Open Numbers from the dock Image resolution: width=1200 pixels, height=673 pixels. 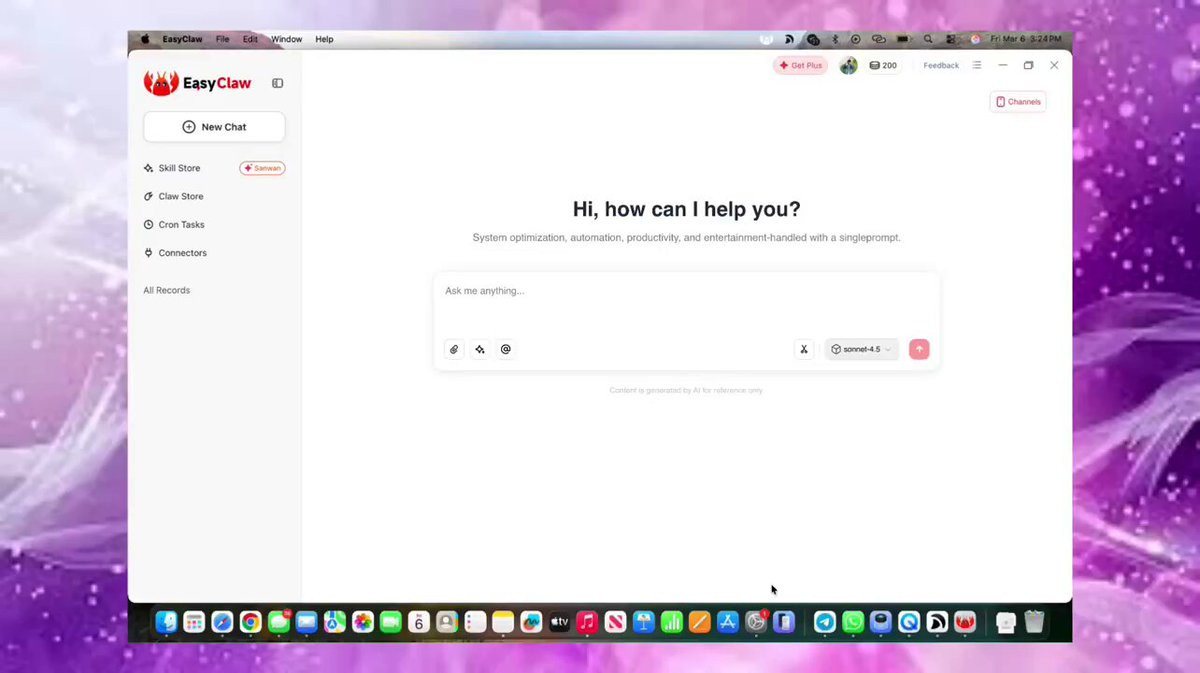[672, 622]
